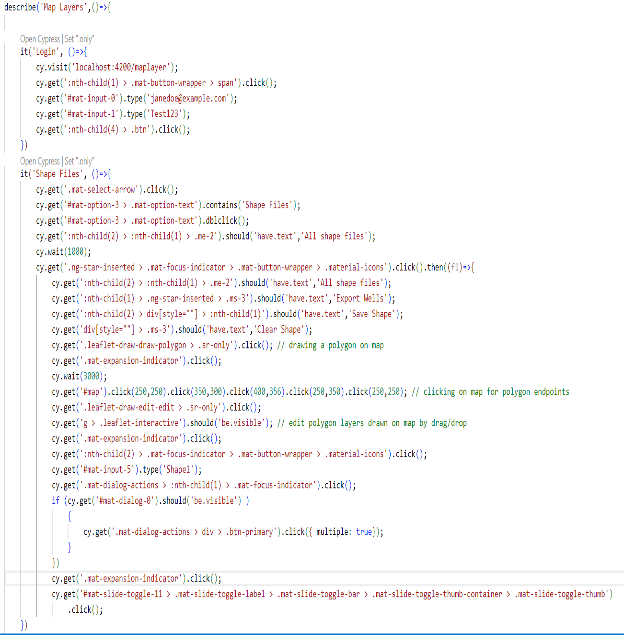Click ':nth-child(2) > .mat-focus-indicator' material-icons click line
Viewport: 624px width, 636px height.
[x=239, y=454]
